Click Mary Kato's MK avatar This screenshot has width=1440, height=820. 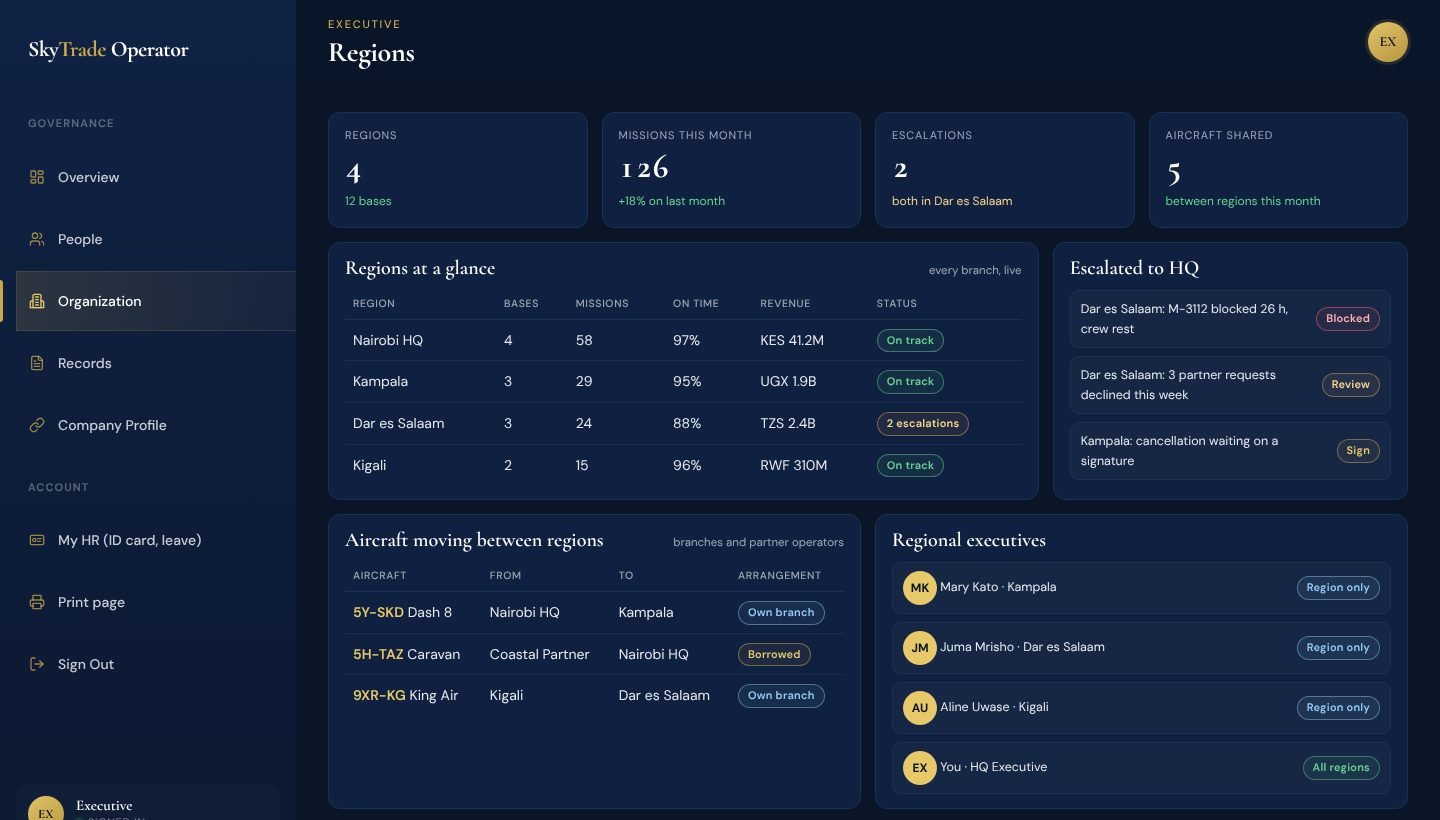(919, 588)
